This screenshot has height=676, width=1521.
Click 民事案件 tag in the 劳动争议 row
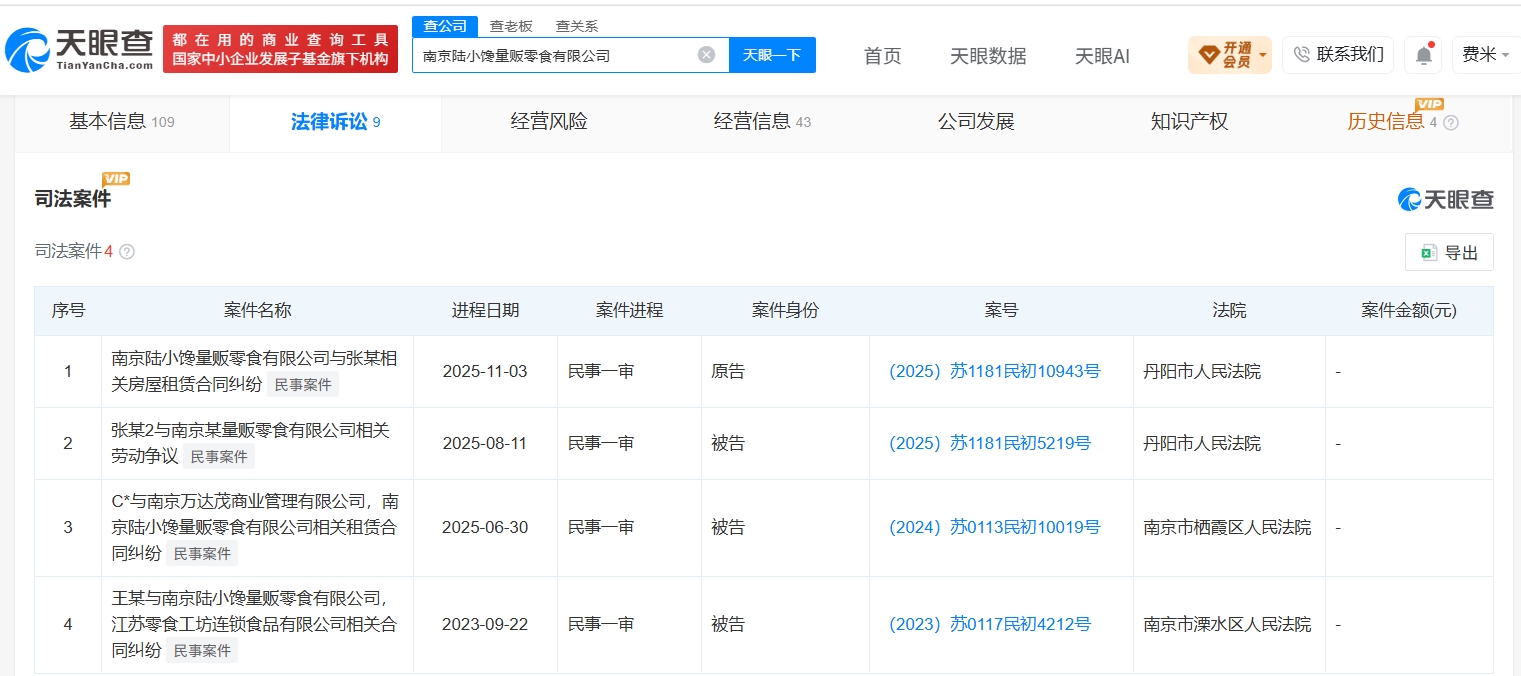click(x=218, y=456)
